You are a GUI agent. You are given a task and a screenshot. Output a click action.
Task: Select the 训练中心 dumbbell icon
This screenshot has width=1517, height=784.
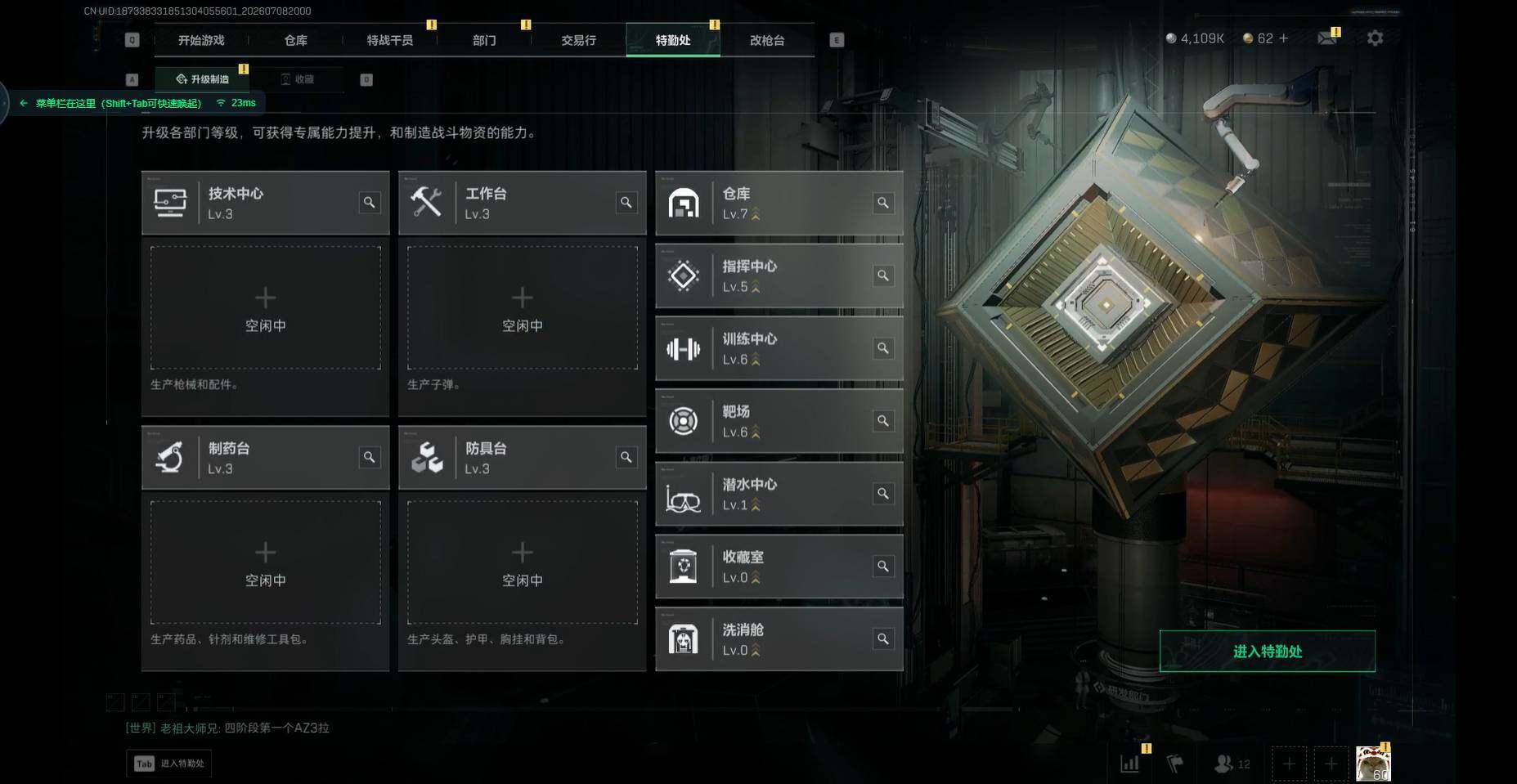coord(684,349)
